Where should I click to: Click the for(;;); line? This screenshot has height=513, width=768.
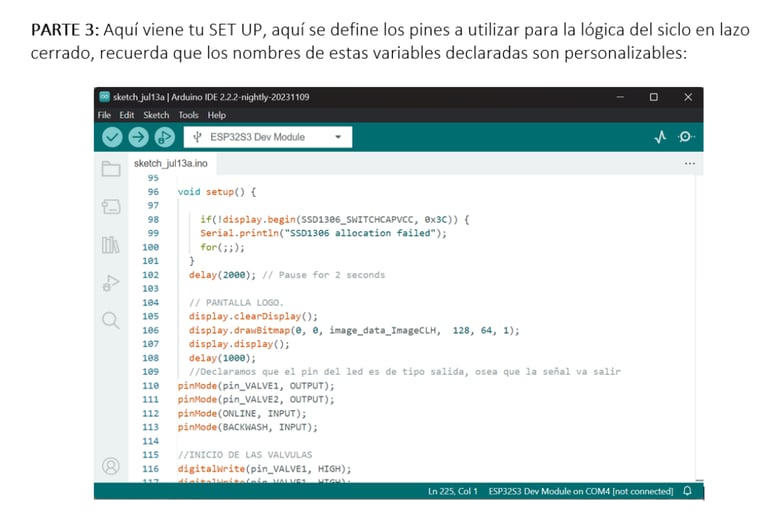click(x=222, y=247)
